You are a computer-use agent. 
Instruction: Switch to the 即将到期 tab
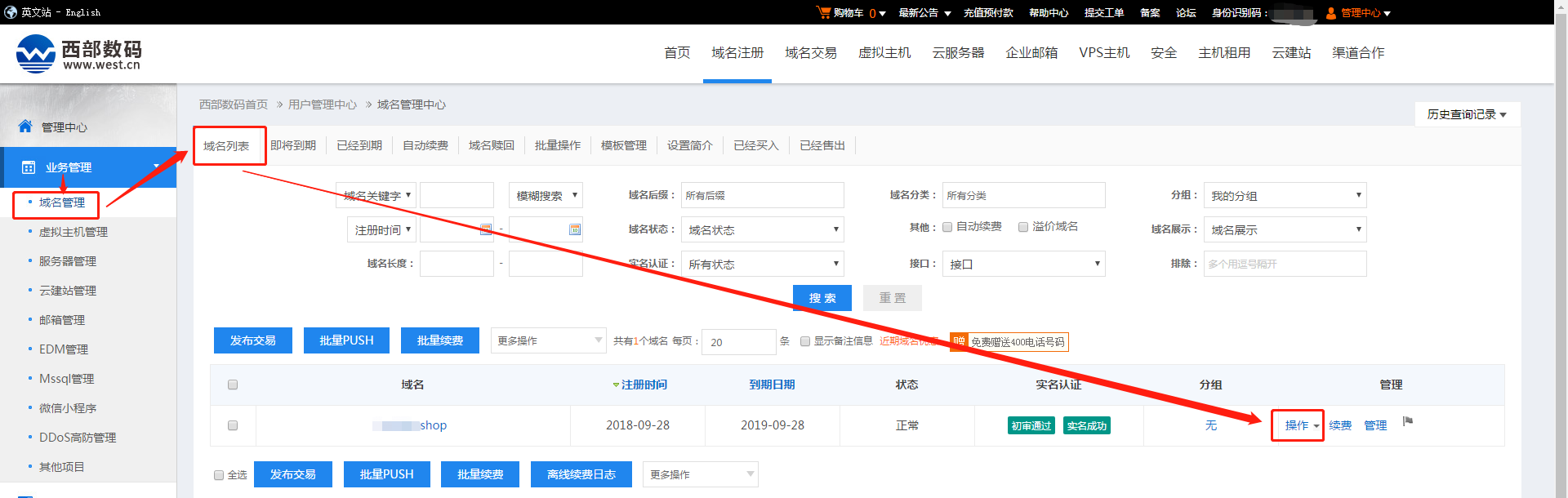(x=293, y=145)
